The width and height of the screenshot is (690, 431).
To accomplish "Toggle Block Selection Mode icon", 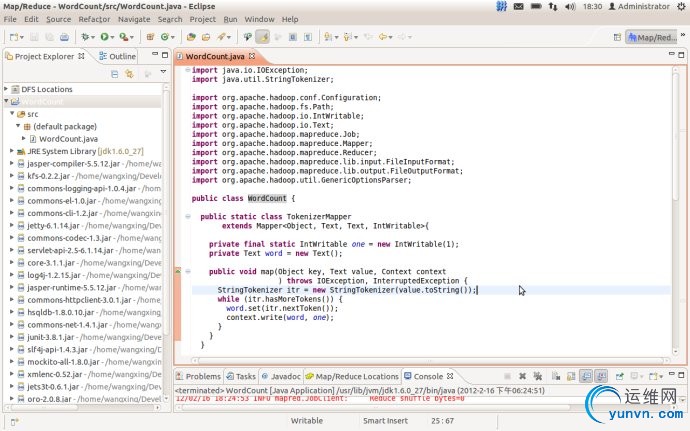I will 293,37.
